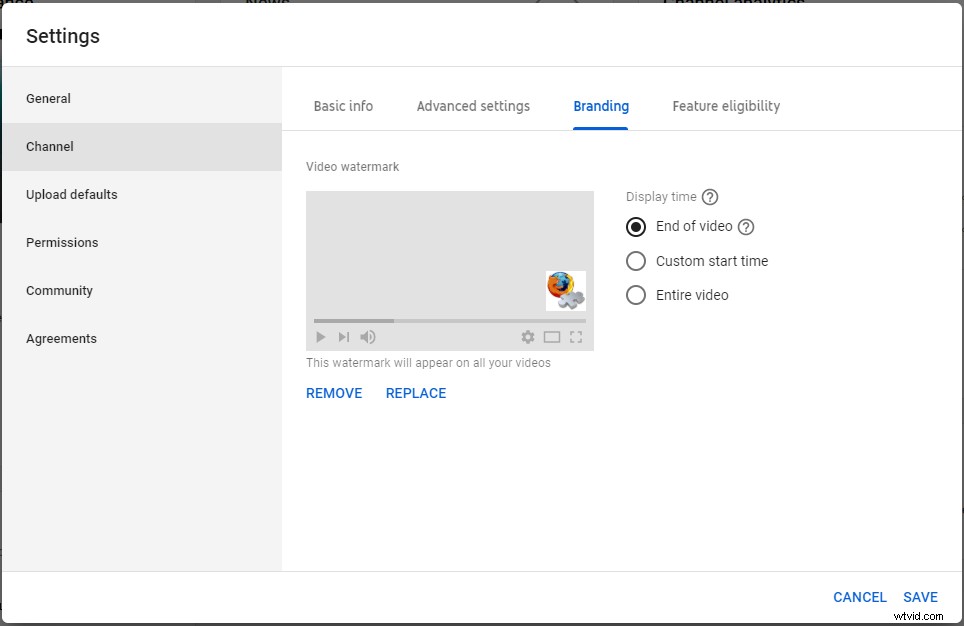
Task: Click the watermark thumbnail image in preview
Action: (x=566, y=291)
